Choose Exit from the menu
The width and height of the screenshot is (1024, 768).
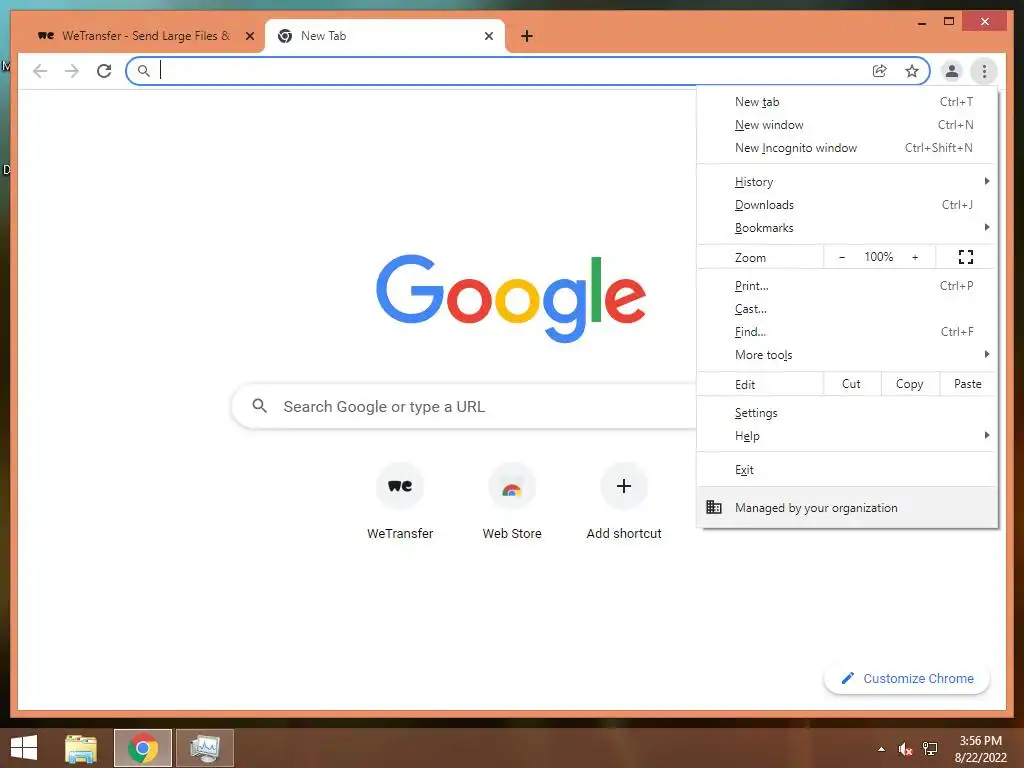[x=847, y=470]
